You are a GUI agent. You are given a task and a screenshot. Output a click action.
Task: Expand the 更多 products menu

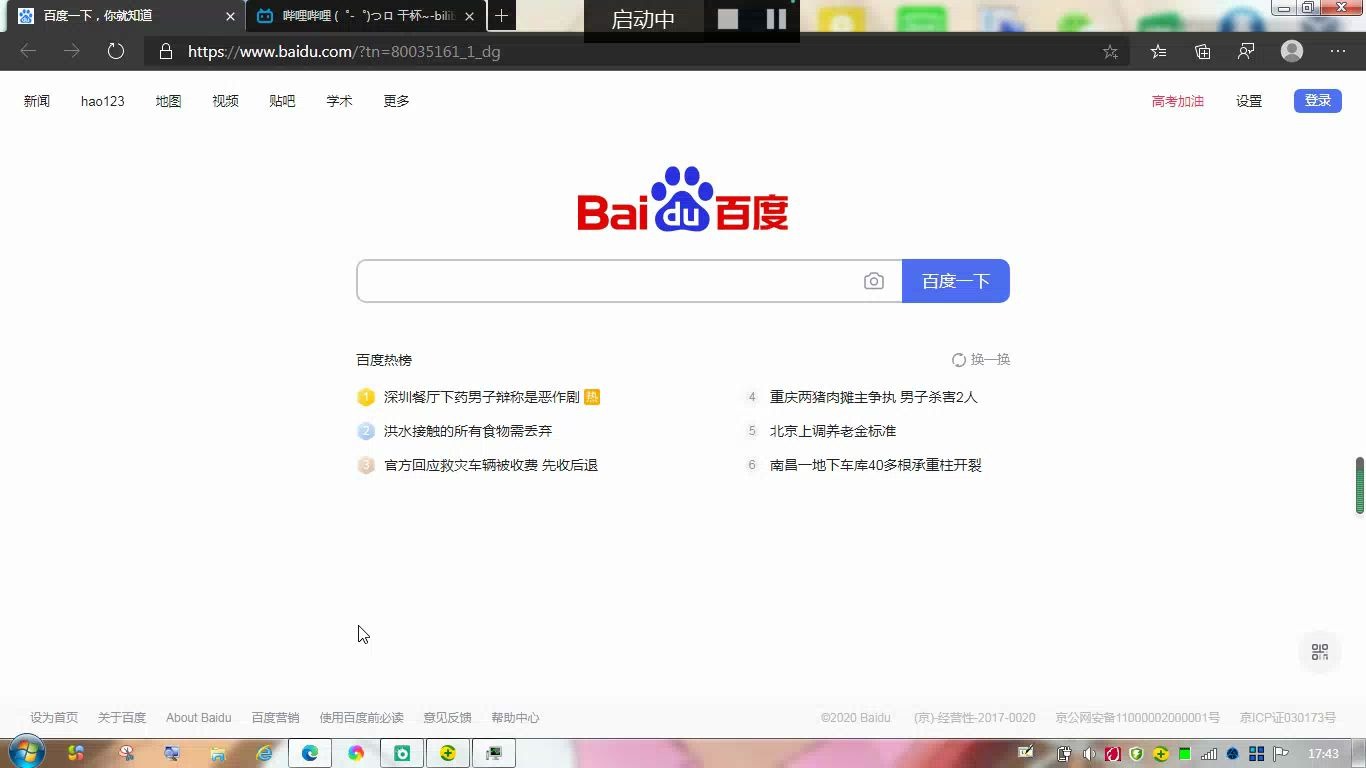coord(396,101)
